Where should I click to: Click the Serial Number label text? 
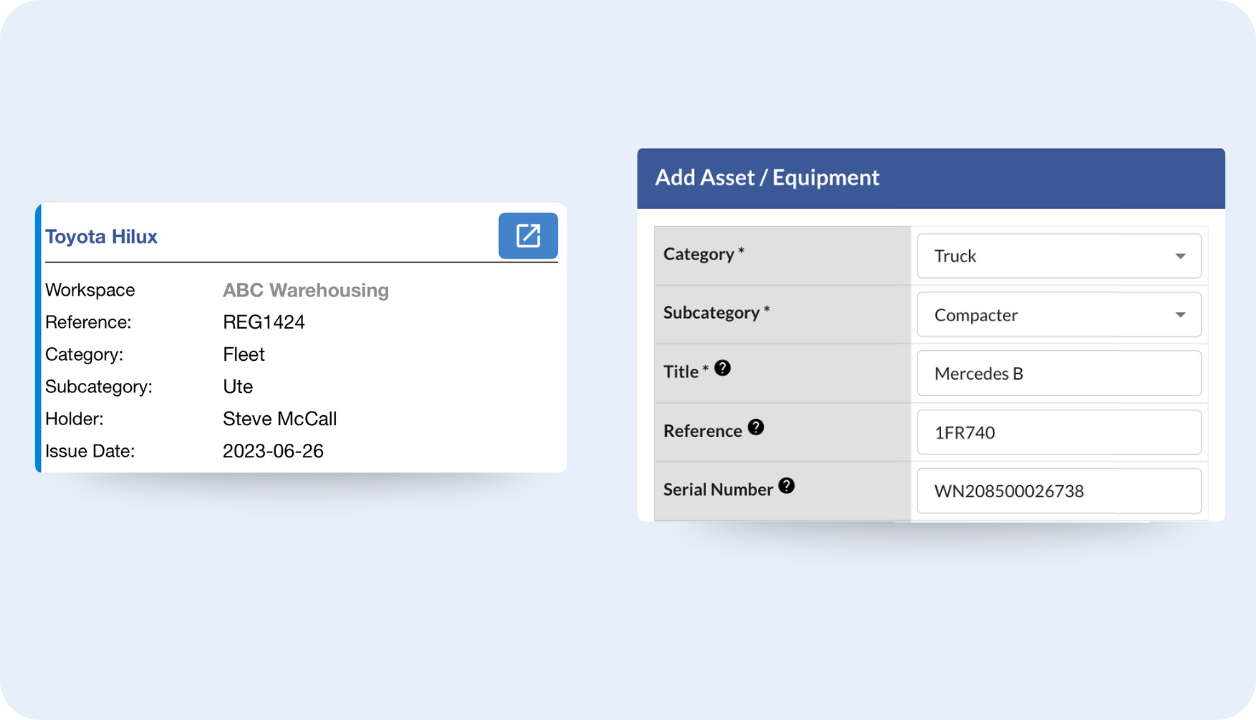click(718, 489)
